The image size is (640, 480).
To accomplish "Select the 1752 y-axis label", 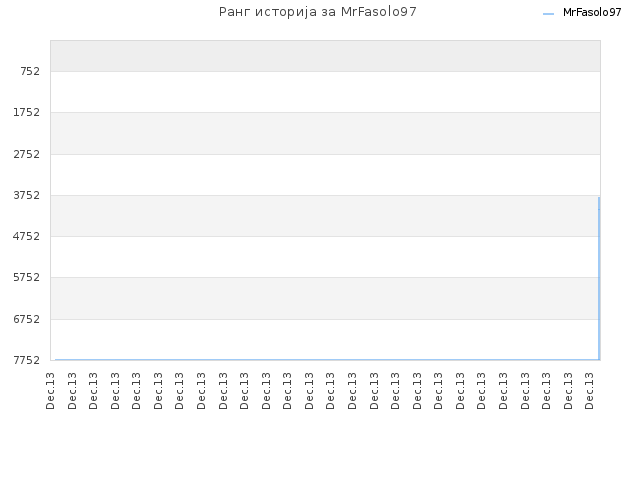I will pos(27,112).
